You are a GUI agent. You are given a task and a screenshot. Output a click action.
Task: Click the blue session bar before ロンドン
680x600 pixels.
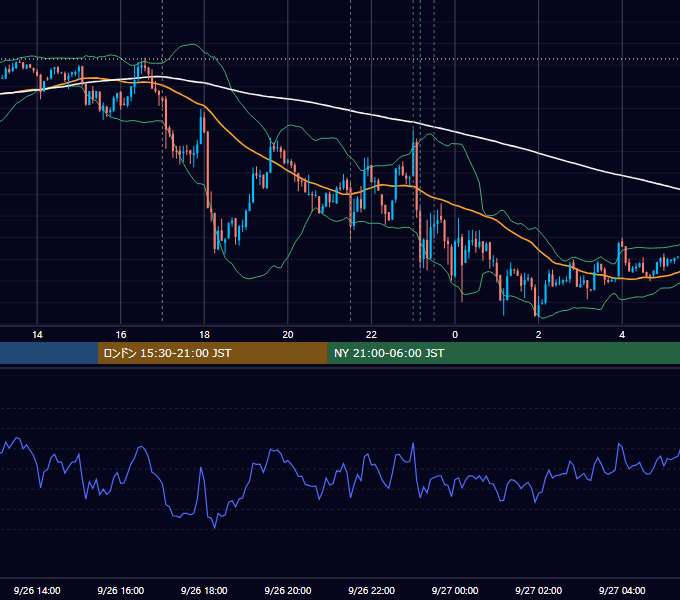pos(49,353)
